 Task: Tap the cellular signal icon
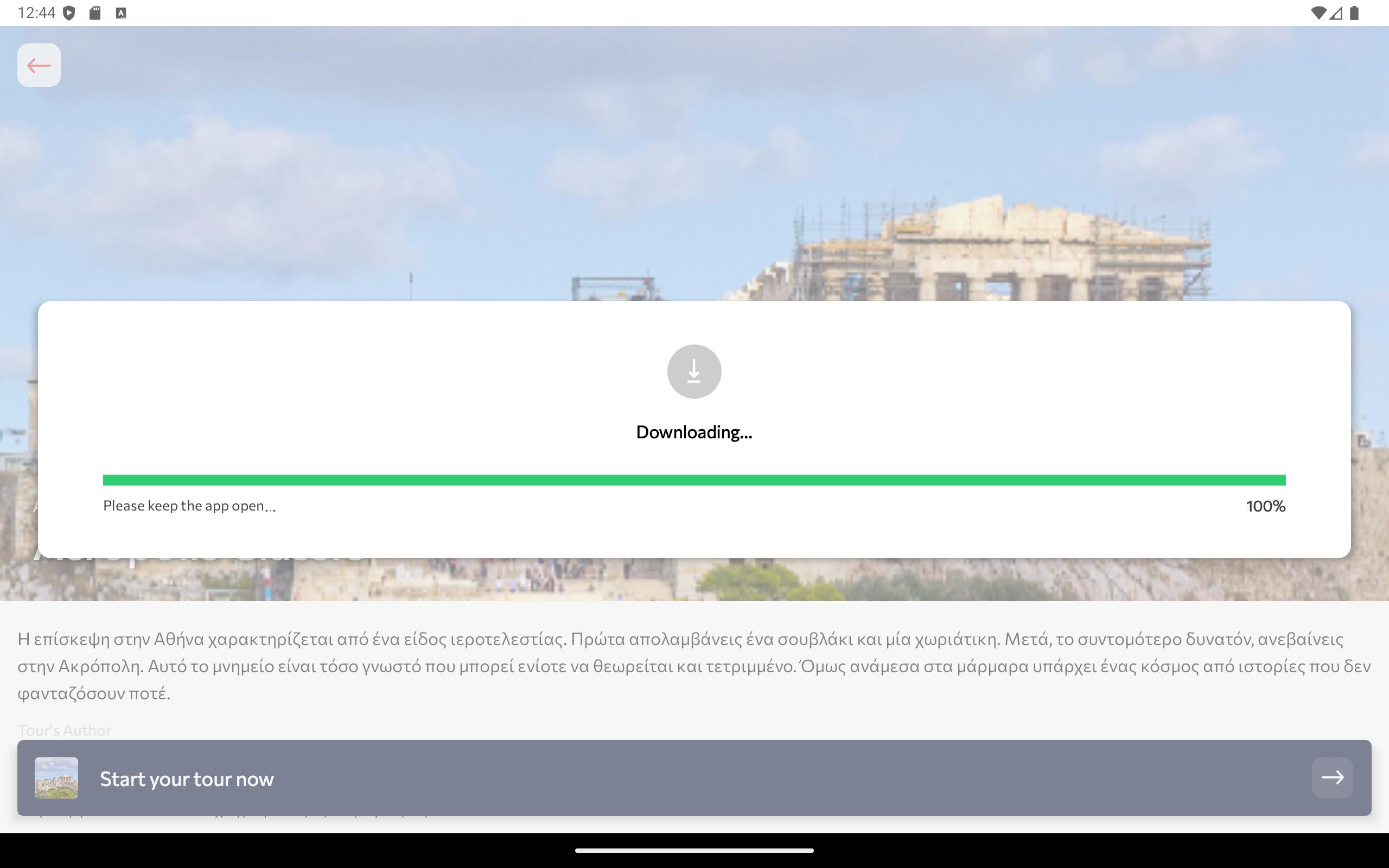(1336, 12)
